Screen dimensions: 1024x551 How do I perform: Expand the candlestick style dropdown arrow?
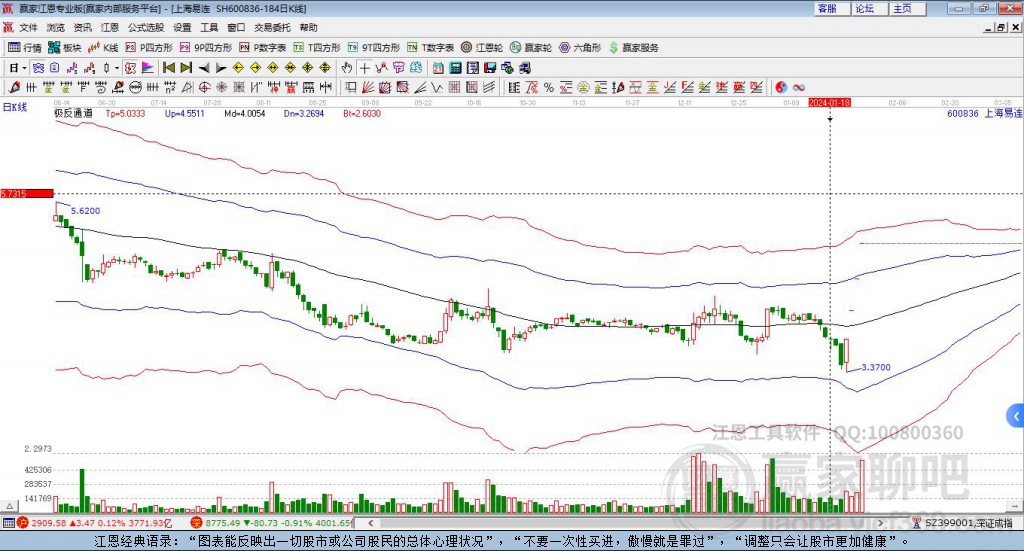tap(118, 68)
